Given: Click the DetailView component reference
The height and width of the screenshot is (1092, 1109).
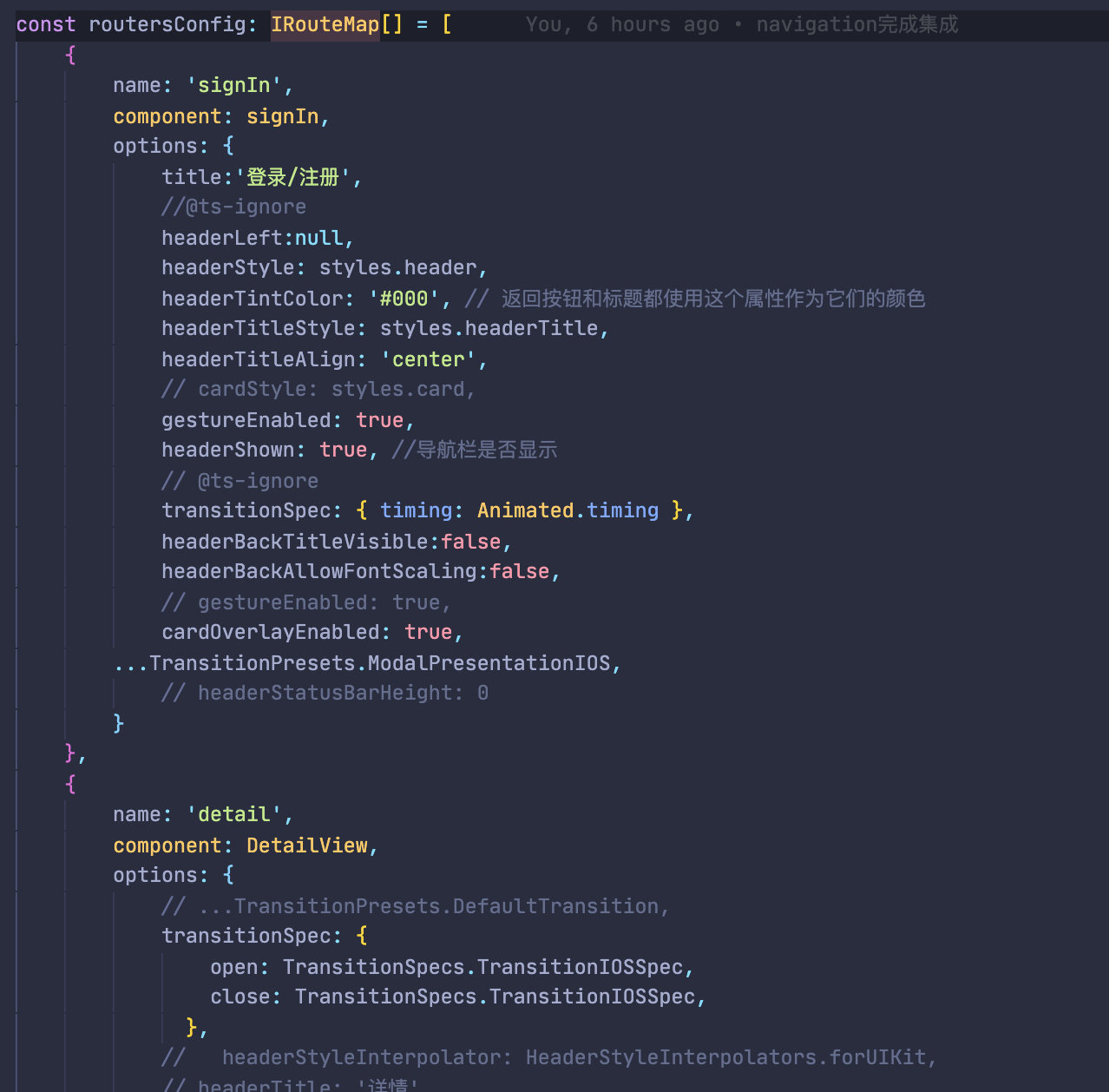Looking at the screenshot, I should 306,845.
